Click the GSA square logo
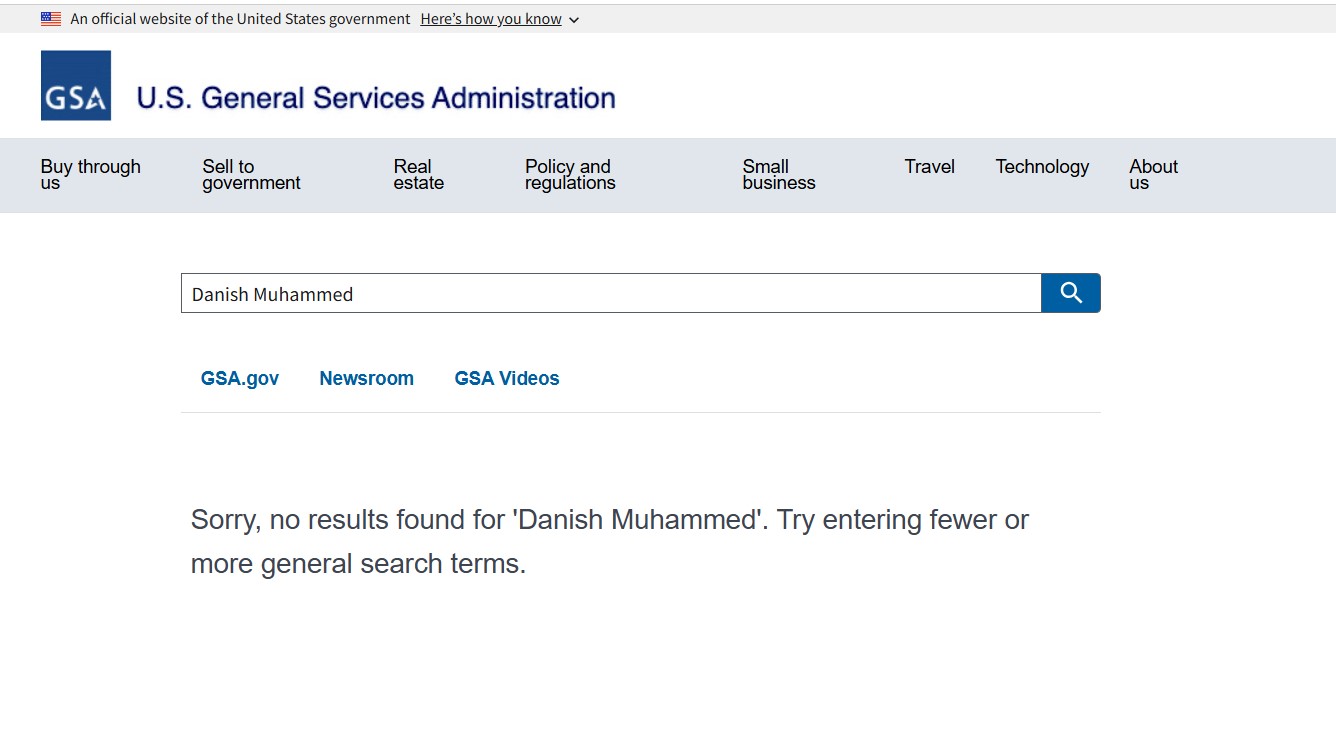Screen dimensions: 1336x735 point(76,86)
